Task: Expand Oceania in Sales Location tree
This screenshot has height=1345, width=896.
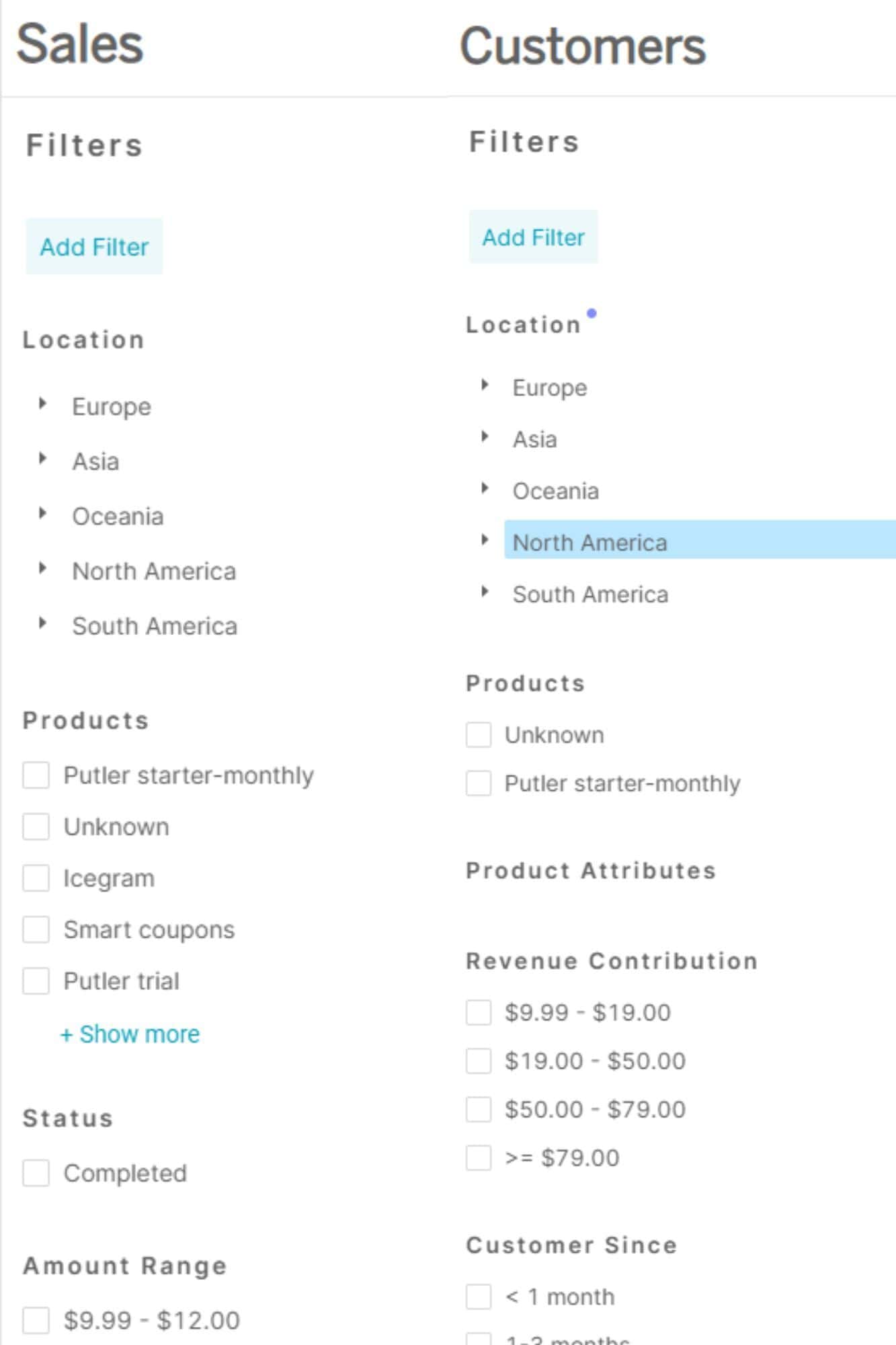Action: click(42, 514)
